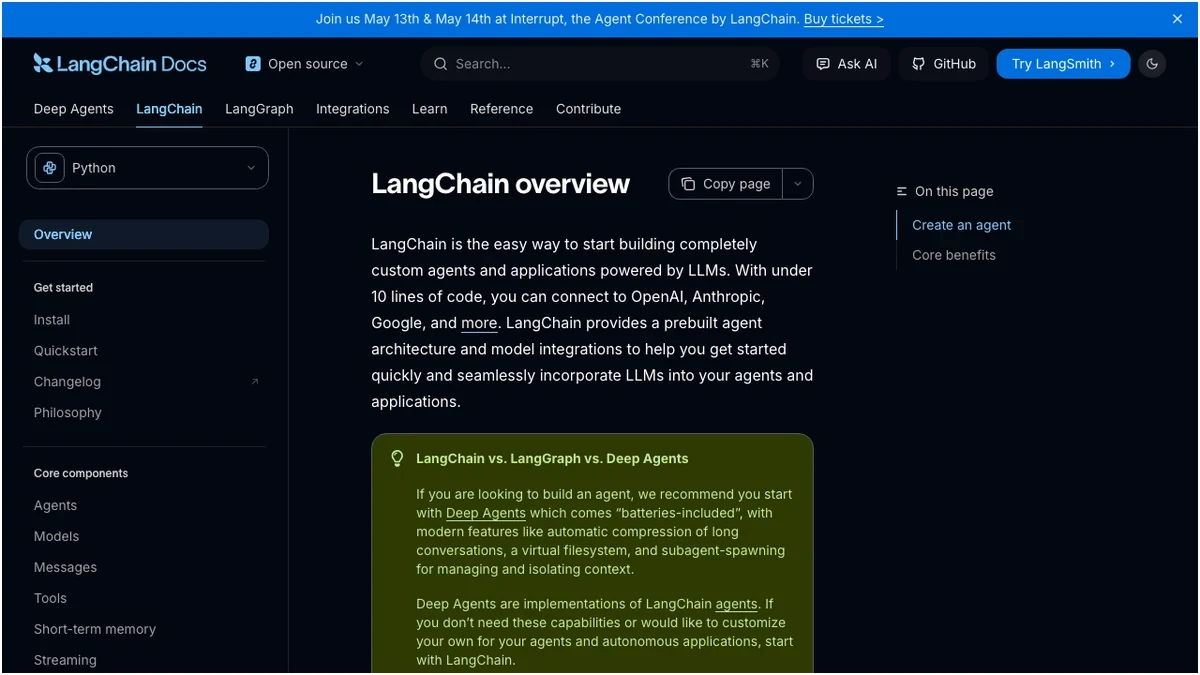
Task: Click inside the Search input field
Action: tap(560, 63)
